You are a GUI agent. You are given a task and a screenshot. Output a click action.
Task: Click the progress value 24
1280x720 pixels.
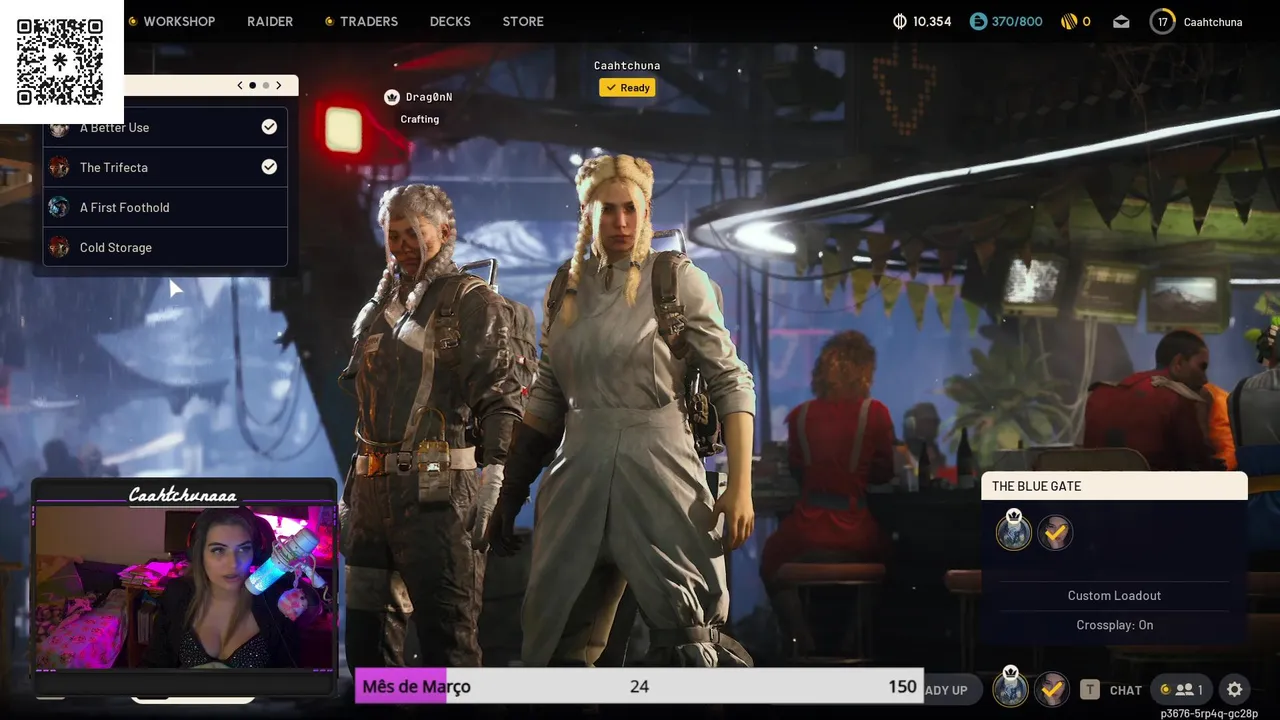(639, 686)
